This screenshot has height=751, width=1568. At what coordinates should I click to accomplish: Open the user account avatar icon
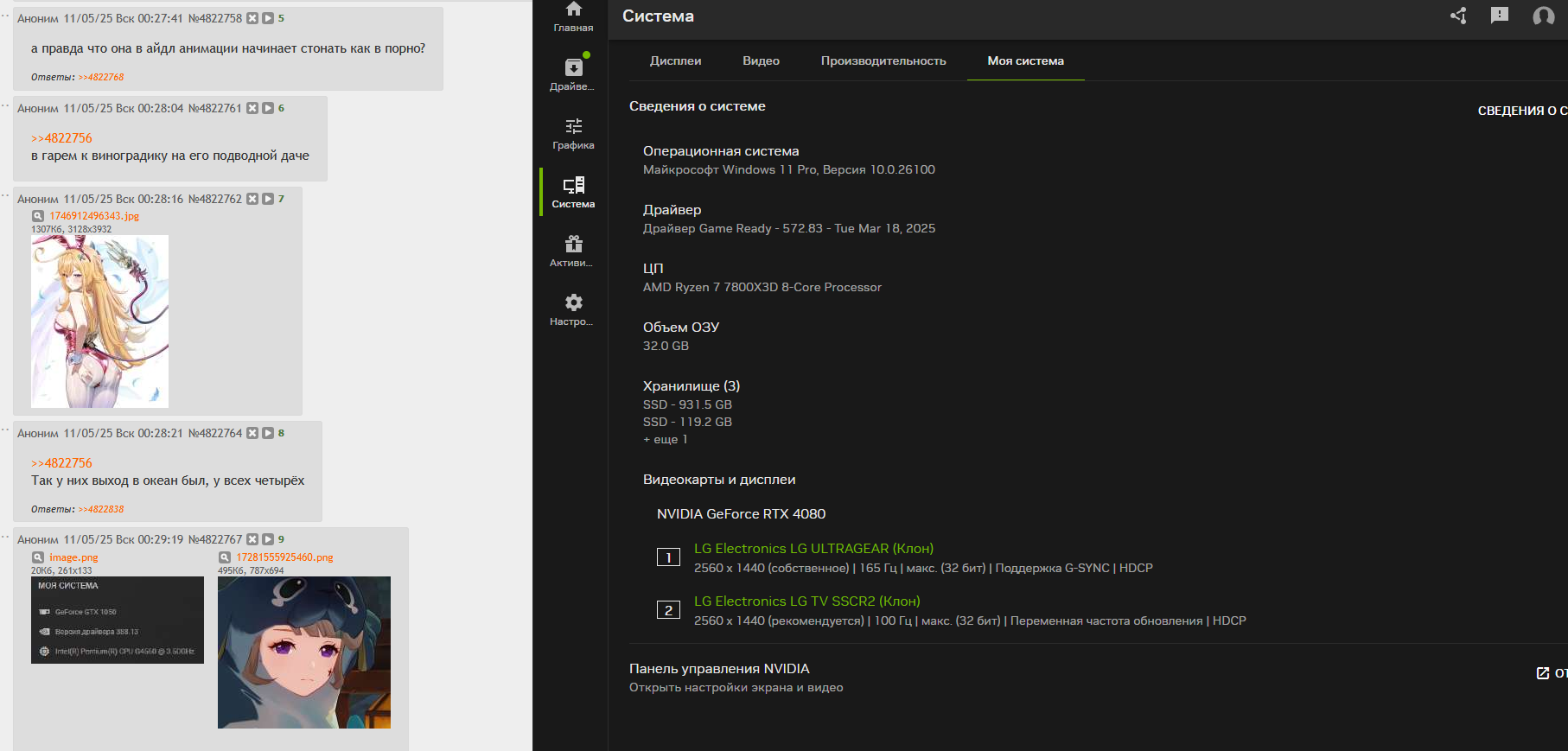[1544, 16]
